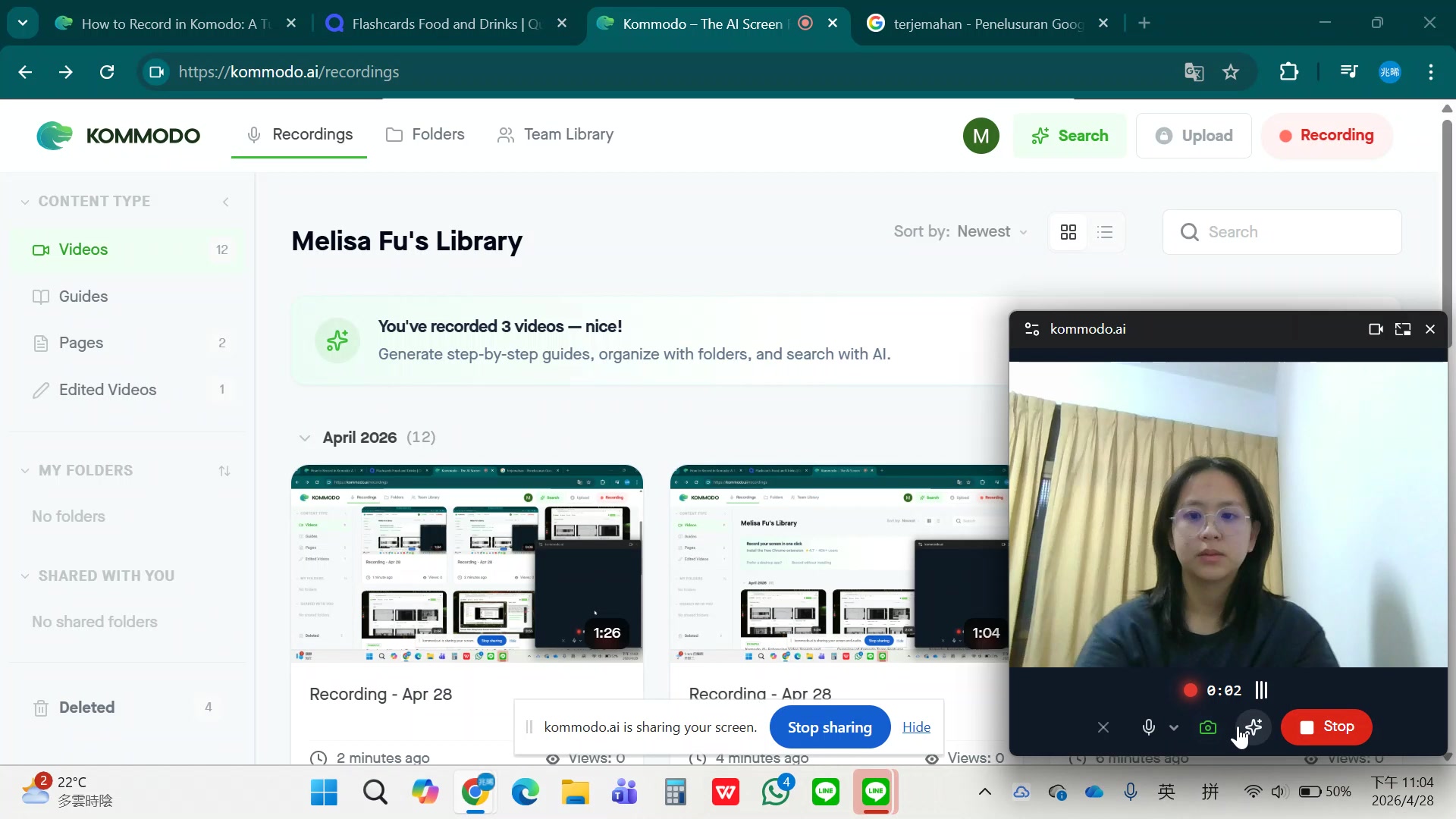Collapse the April 2026 section
This screenshot has height=819, width=1456.
click(305, 438)
